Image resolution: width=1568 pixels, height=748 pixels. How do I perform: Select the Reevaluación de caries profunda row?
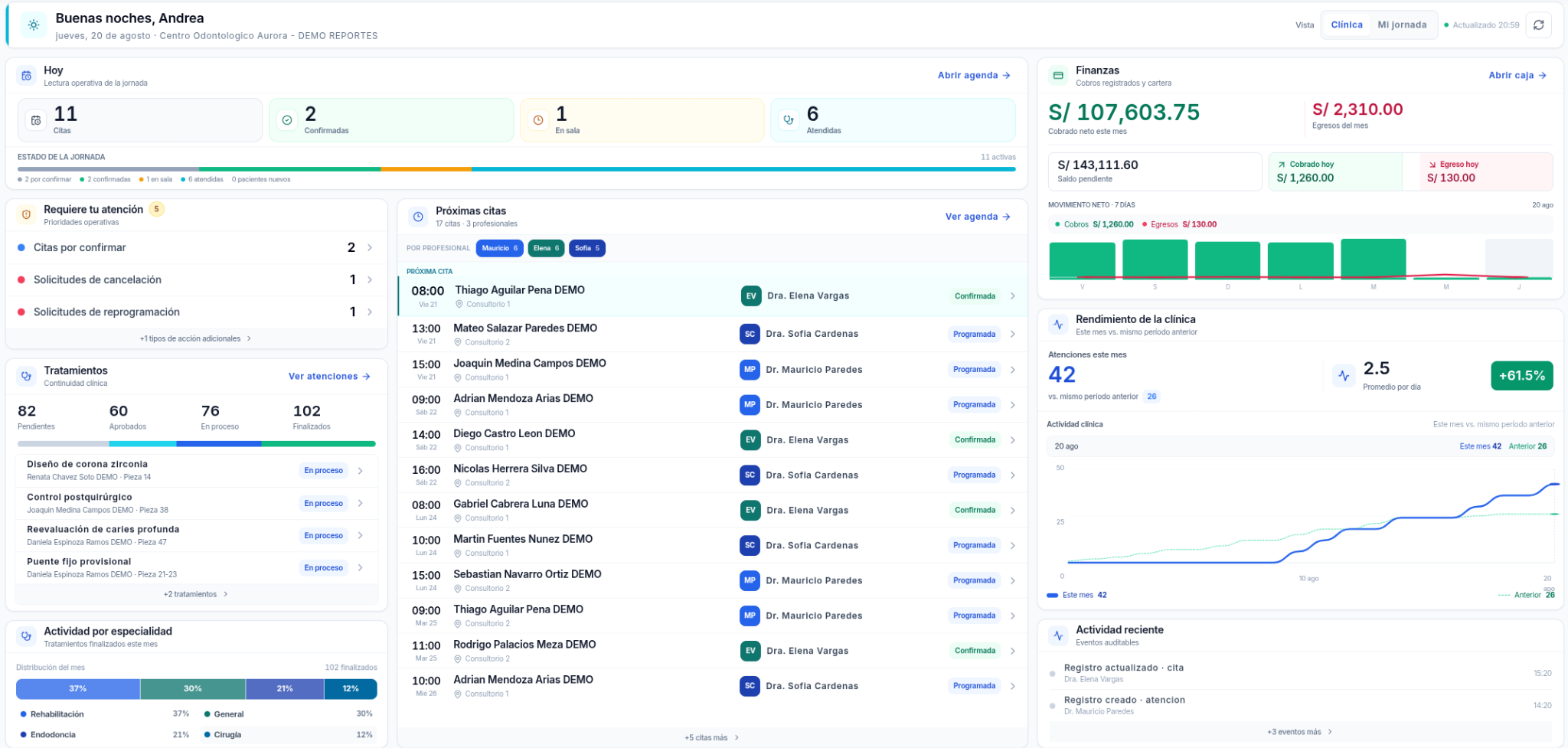pyautogui.click(x=196, y=535)
